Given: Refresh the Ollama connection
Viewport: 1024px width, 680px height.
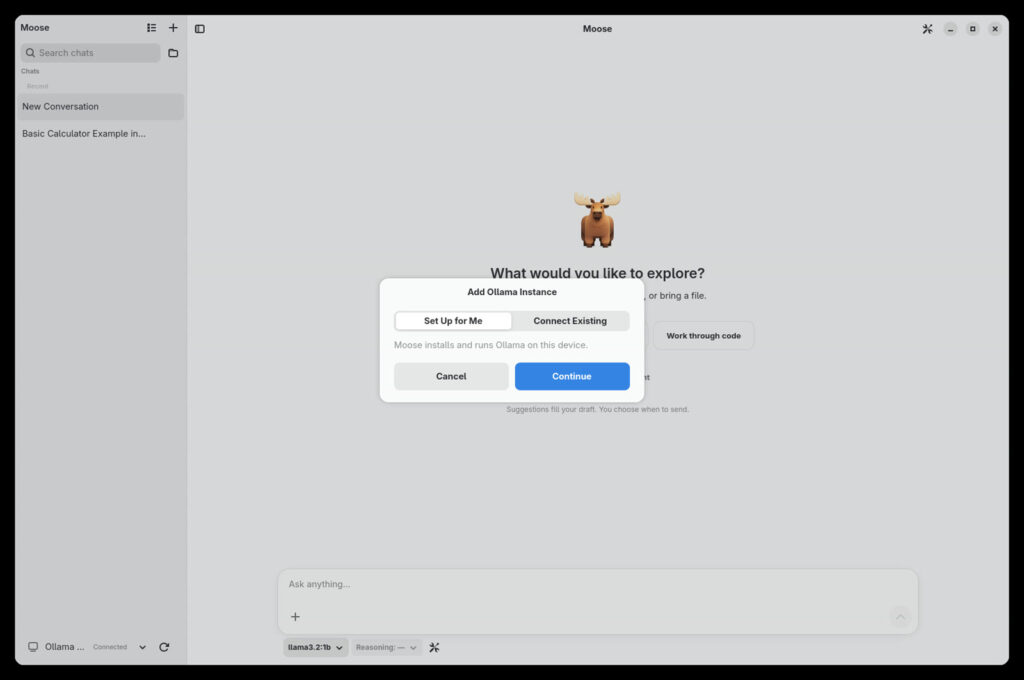Looking at the screenshot, I should point(164,647).
